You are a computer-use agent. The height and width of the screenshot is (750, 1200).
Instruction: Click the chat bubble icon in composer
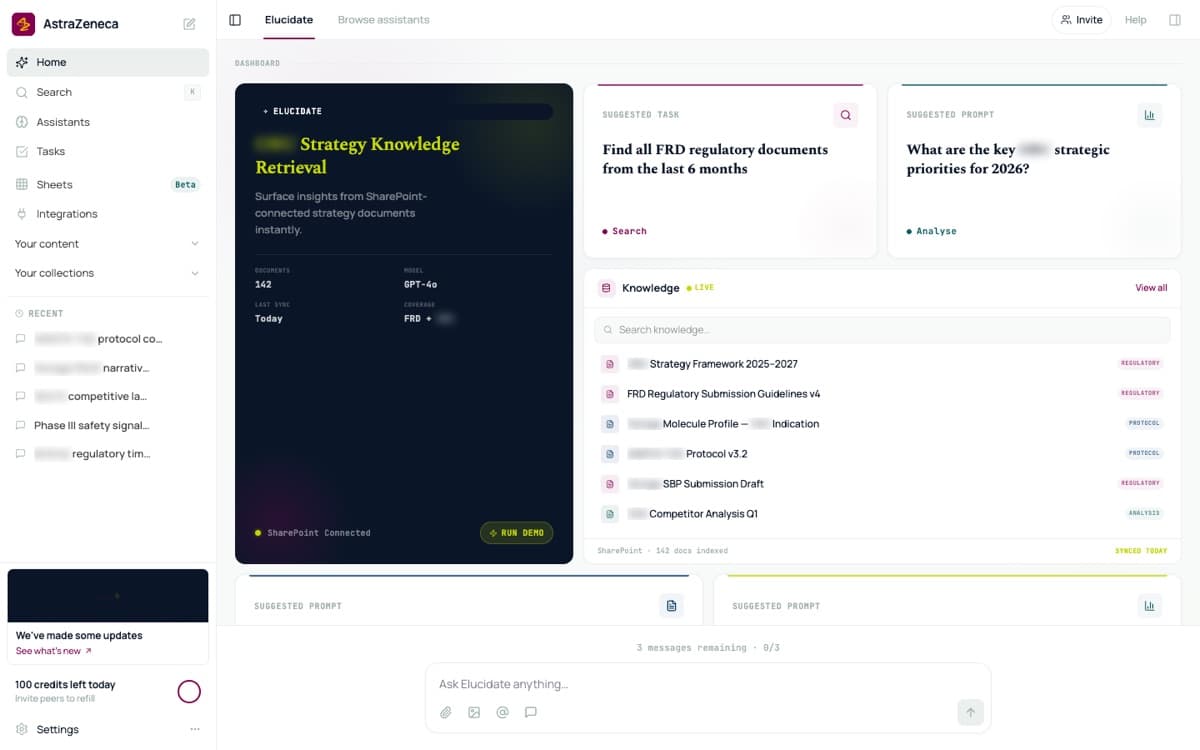click(x=531, y=712)
